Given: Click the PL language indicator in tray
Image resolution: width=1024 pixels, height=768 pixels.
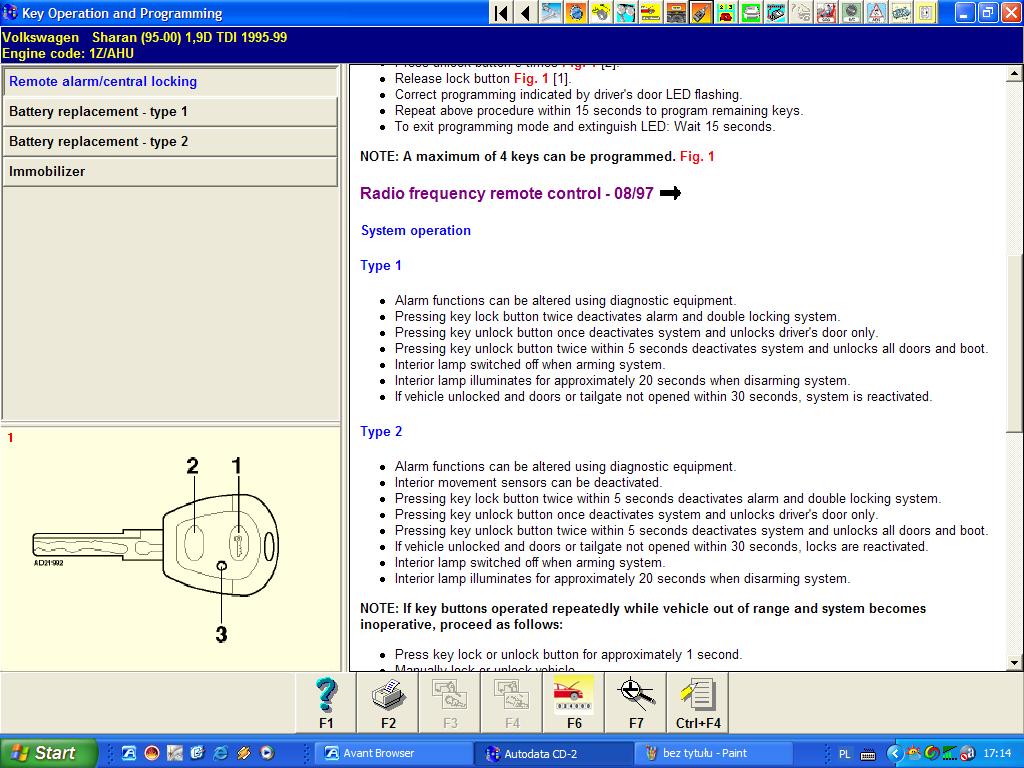Looking at the screenshot, I should (844, 754).
